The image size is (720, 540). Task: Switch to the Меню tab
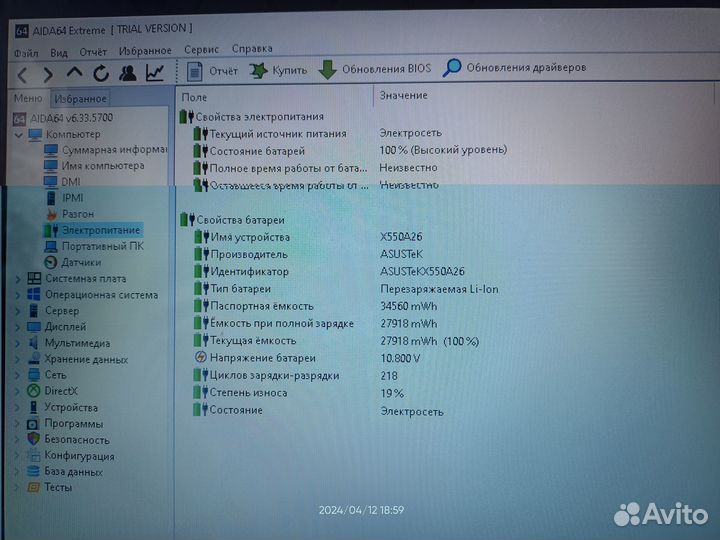[x=28, y=98]
